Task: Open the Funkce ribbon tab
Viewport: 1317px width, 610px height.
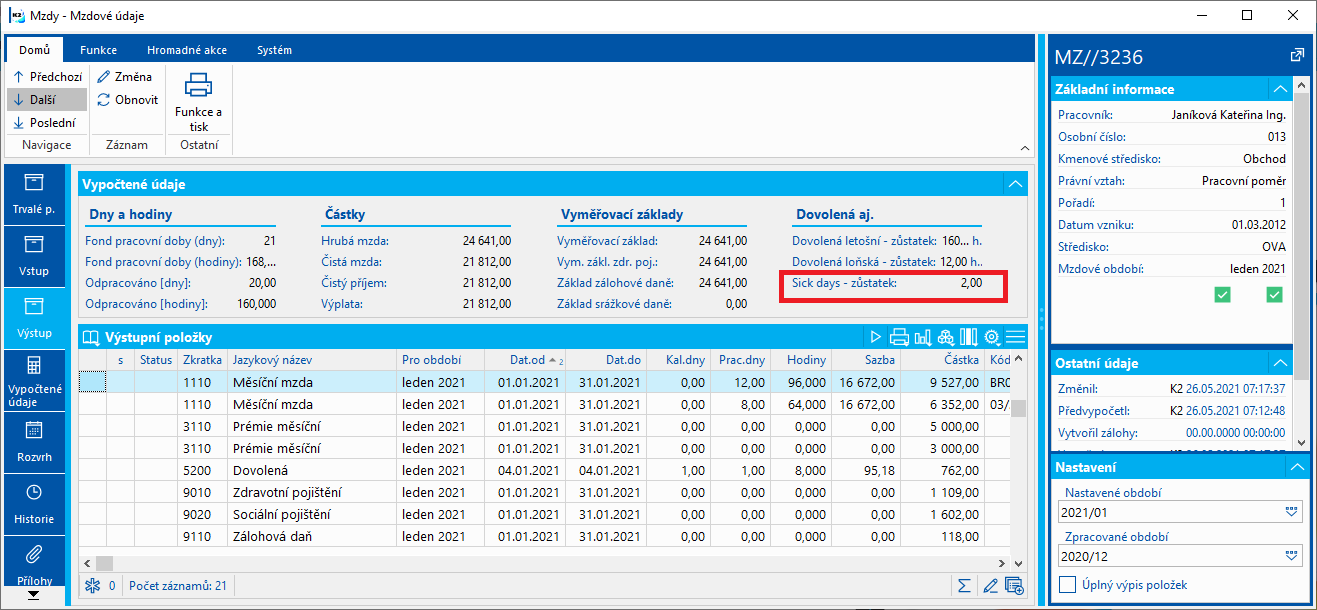Action: (x=99, y=50)
